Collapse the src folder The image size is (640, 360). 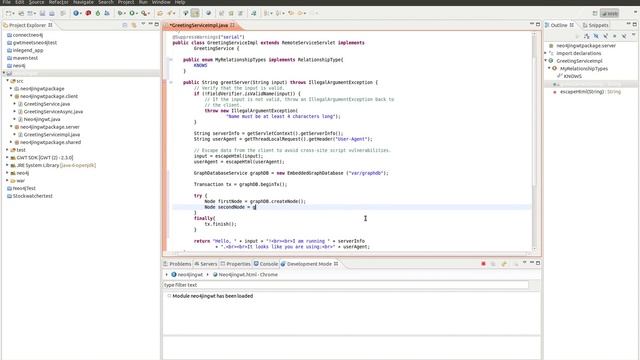pos(8,81)
